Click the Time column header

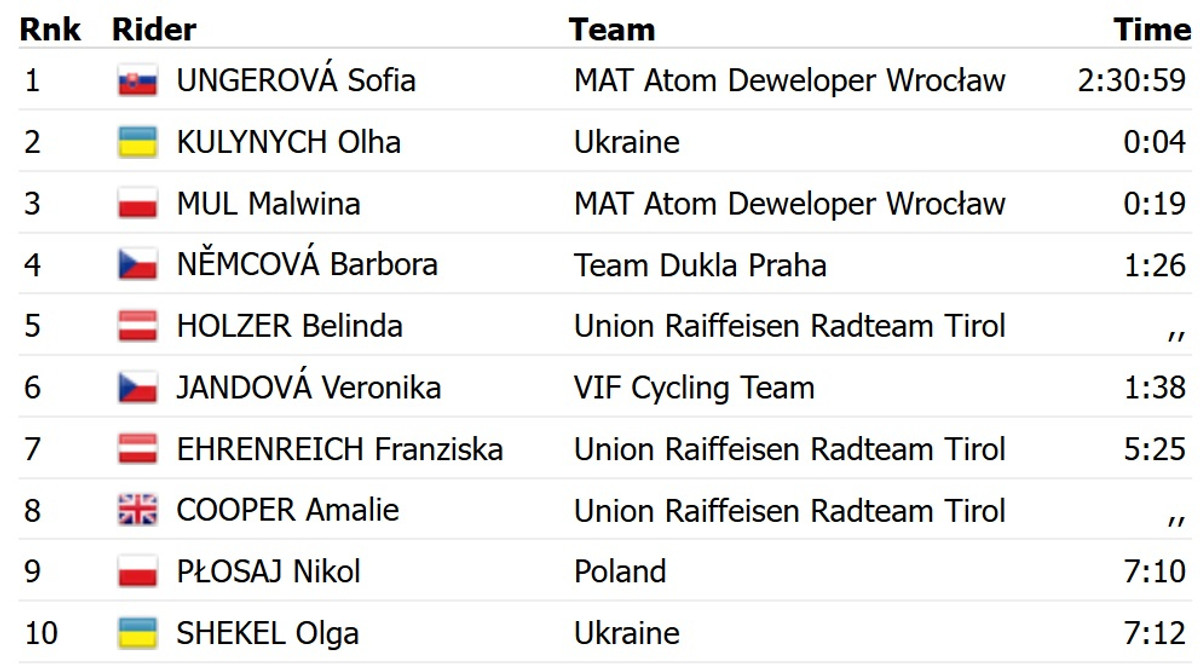pyautogui.click(x=1151, y=29)
